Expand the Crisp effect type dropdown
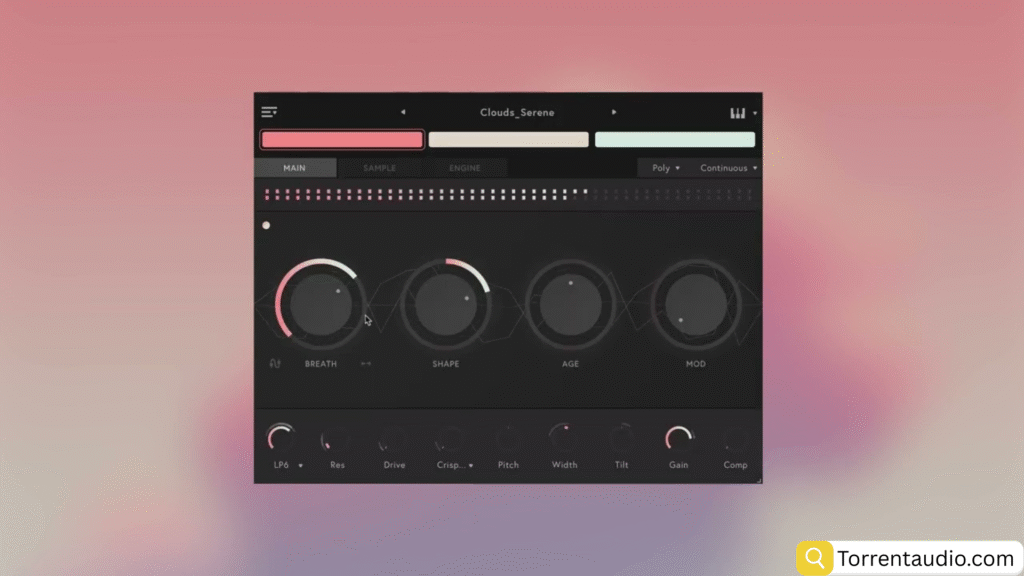Screen dimensions: 1024x576 point(471,465)
